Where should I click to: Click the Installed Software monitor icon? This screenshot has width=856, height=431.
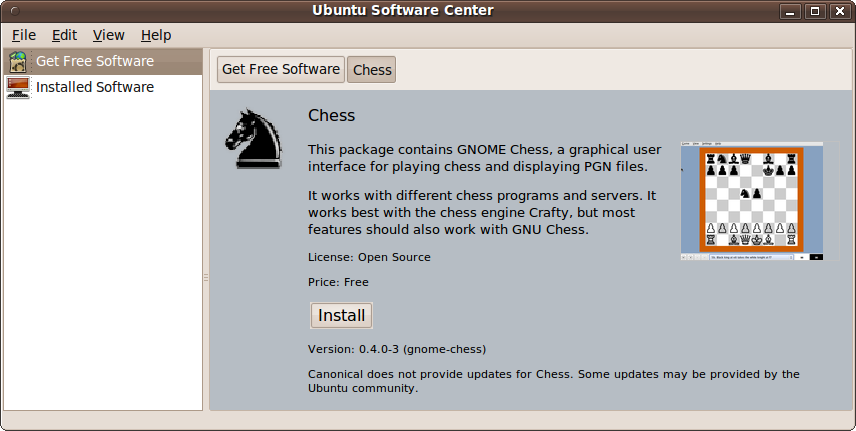tap(18, 87)
